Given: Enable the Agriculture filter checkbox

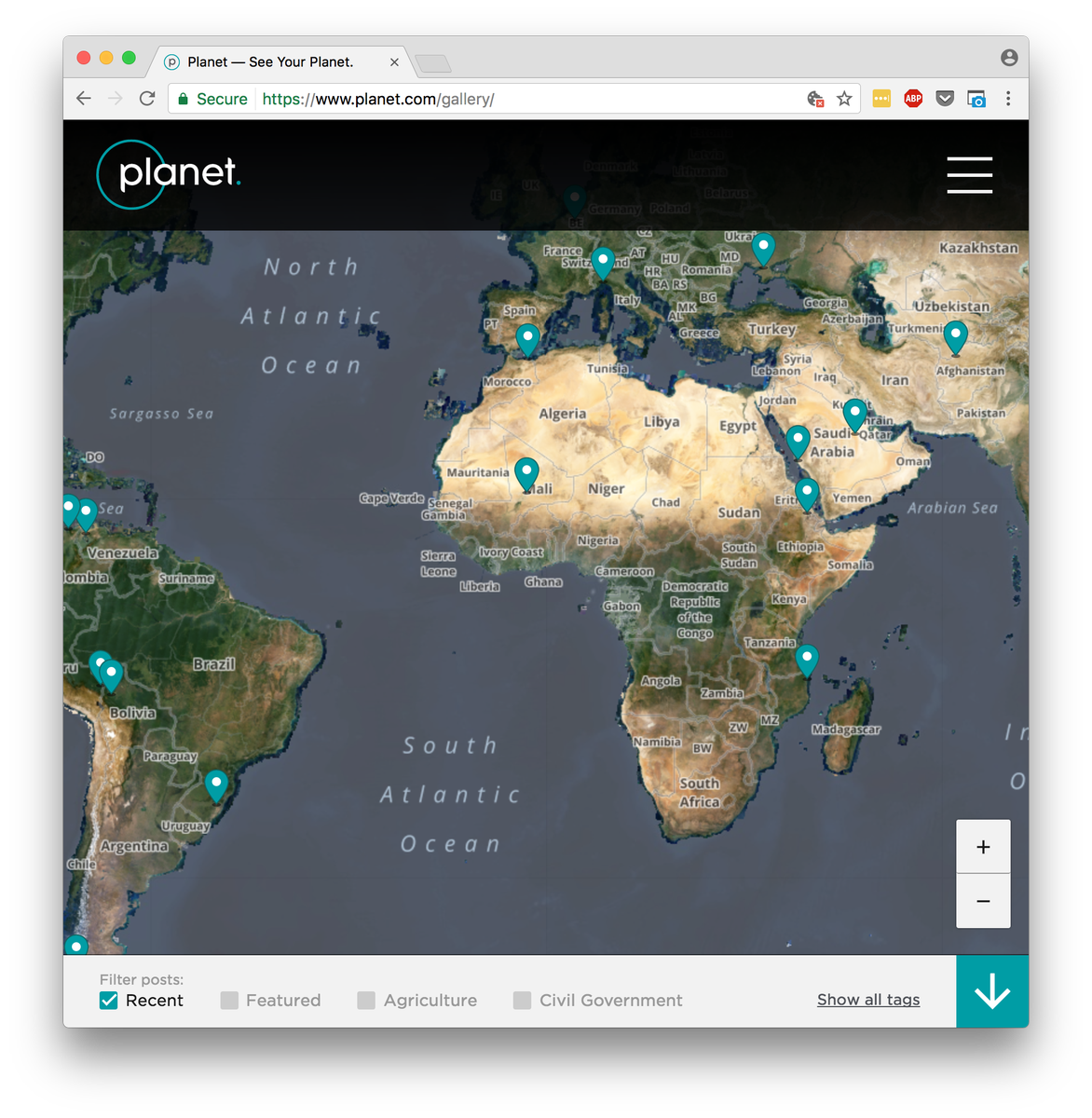Looking at the screenshot, I should (x=366, y=1001).
